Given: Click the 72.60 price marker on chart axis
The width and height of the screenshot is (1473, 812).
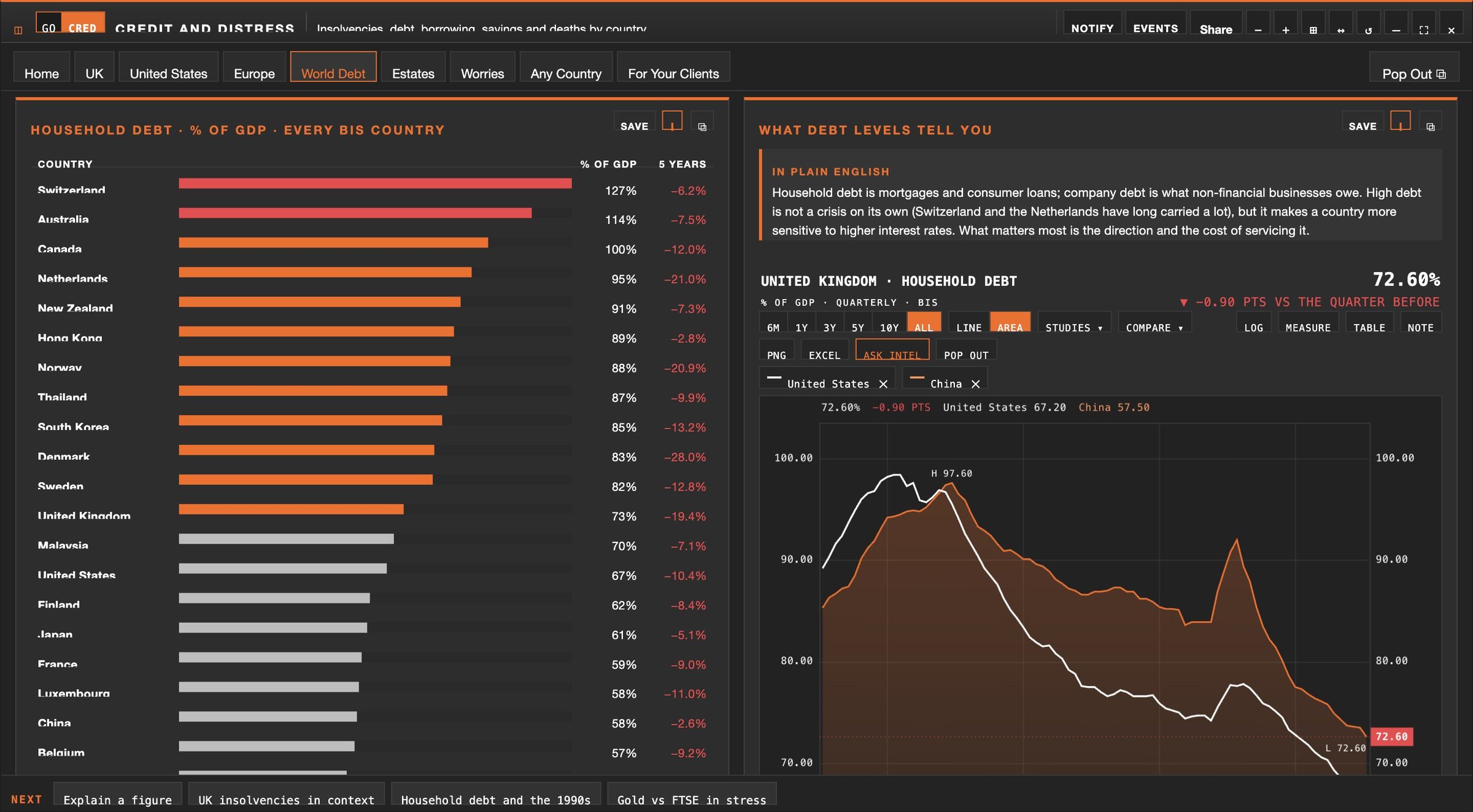Looking at the screenshot, I should pyautogui.click(x=1391, y=736).
